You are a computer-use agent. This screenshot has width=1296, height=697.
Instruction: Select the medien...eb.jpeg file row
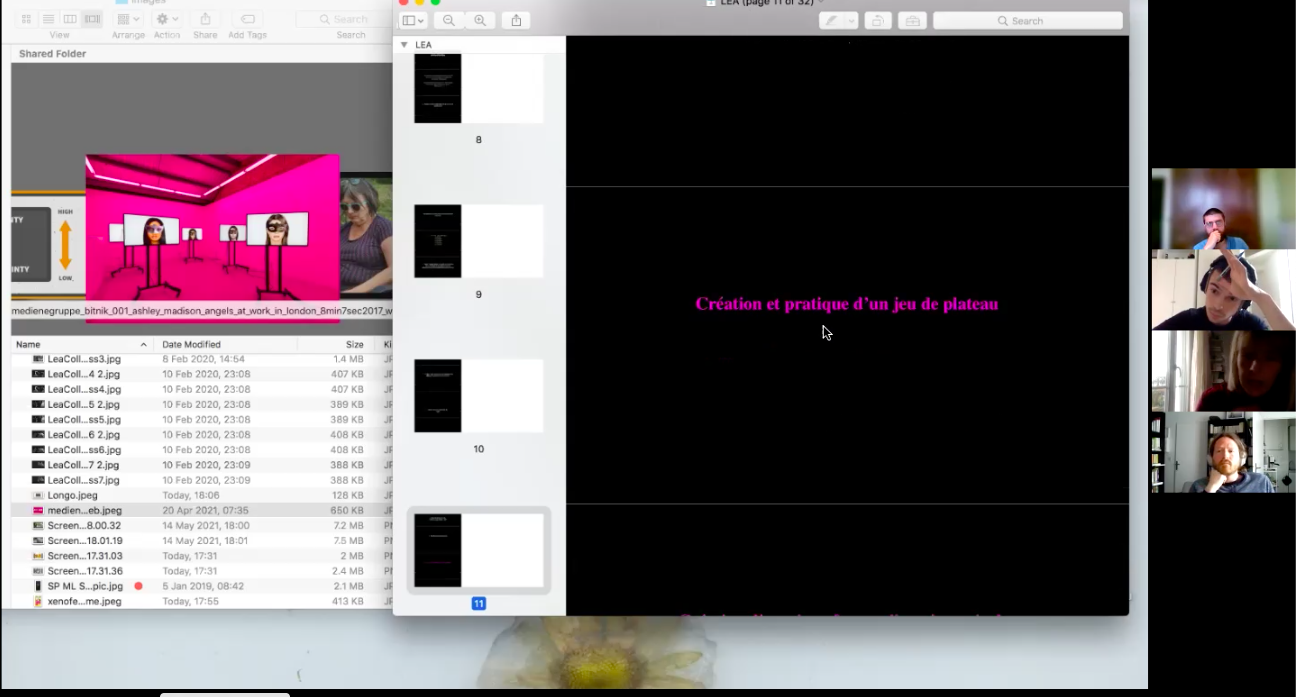201,510
